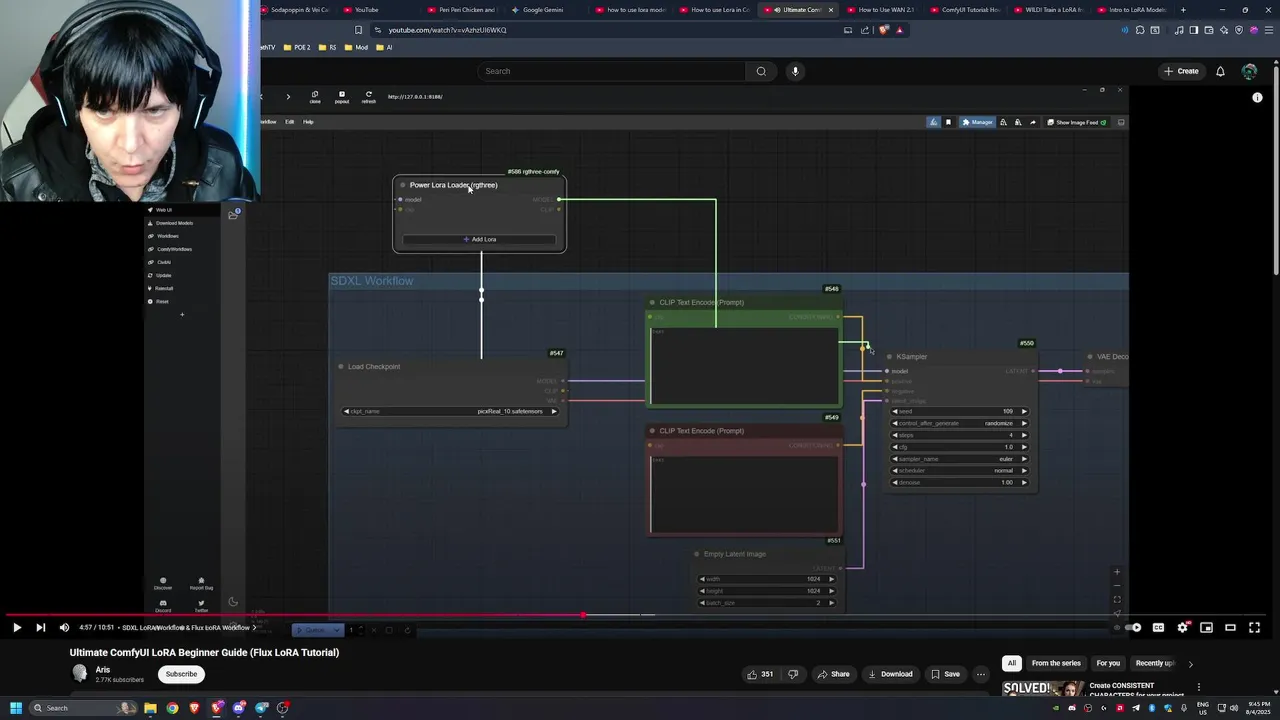The height and width of the screenshot is (720, 1280).
Task: Open the sampler_name dropdown in KSampler
Action: click(x=959, y=458)
